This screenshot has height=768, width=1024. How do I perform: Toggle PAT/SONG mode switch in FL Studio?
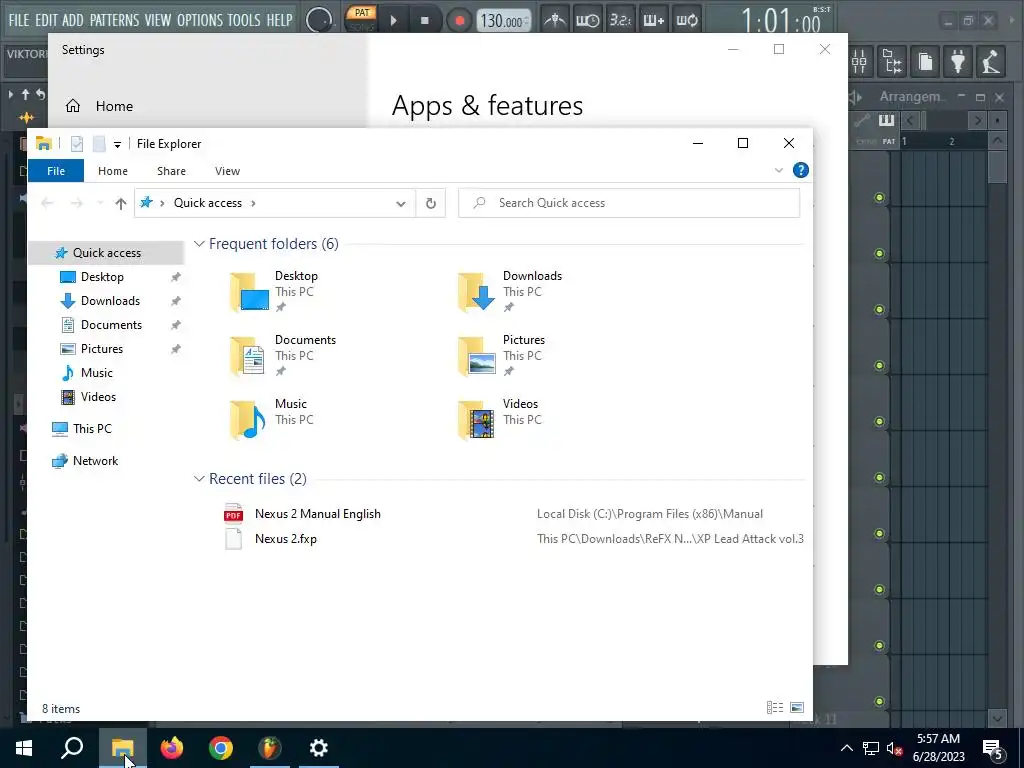pyautogui.click(x=361, y=19)
